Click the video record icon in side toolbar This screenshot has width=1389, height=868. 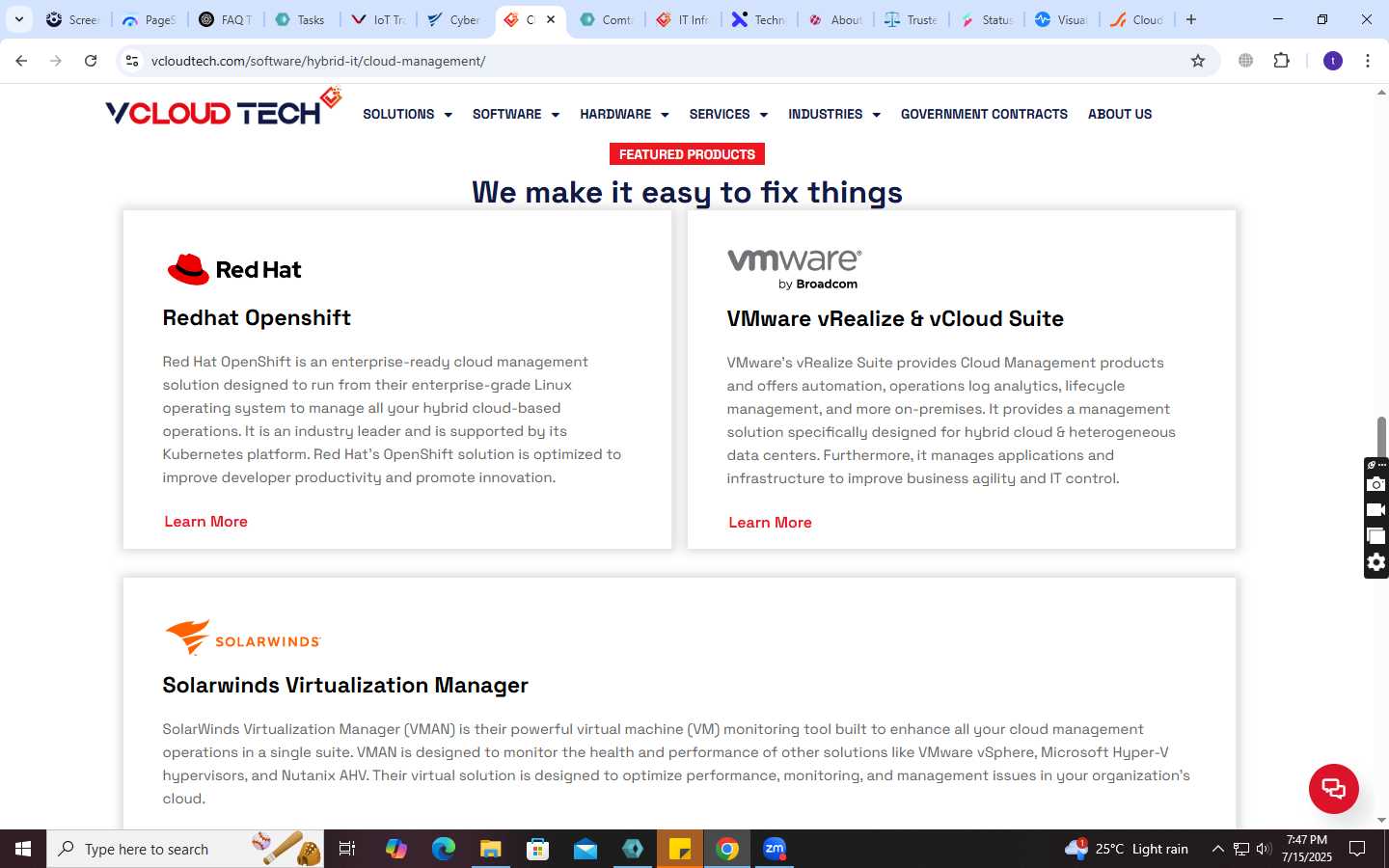click(1376, 509)
